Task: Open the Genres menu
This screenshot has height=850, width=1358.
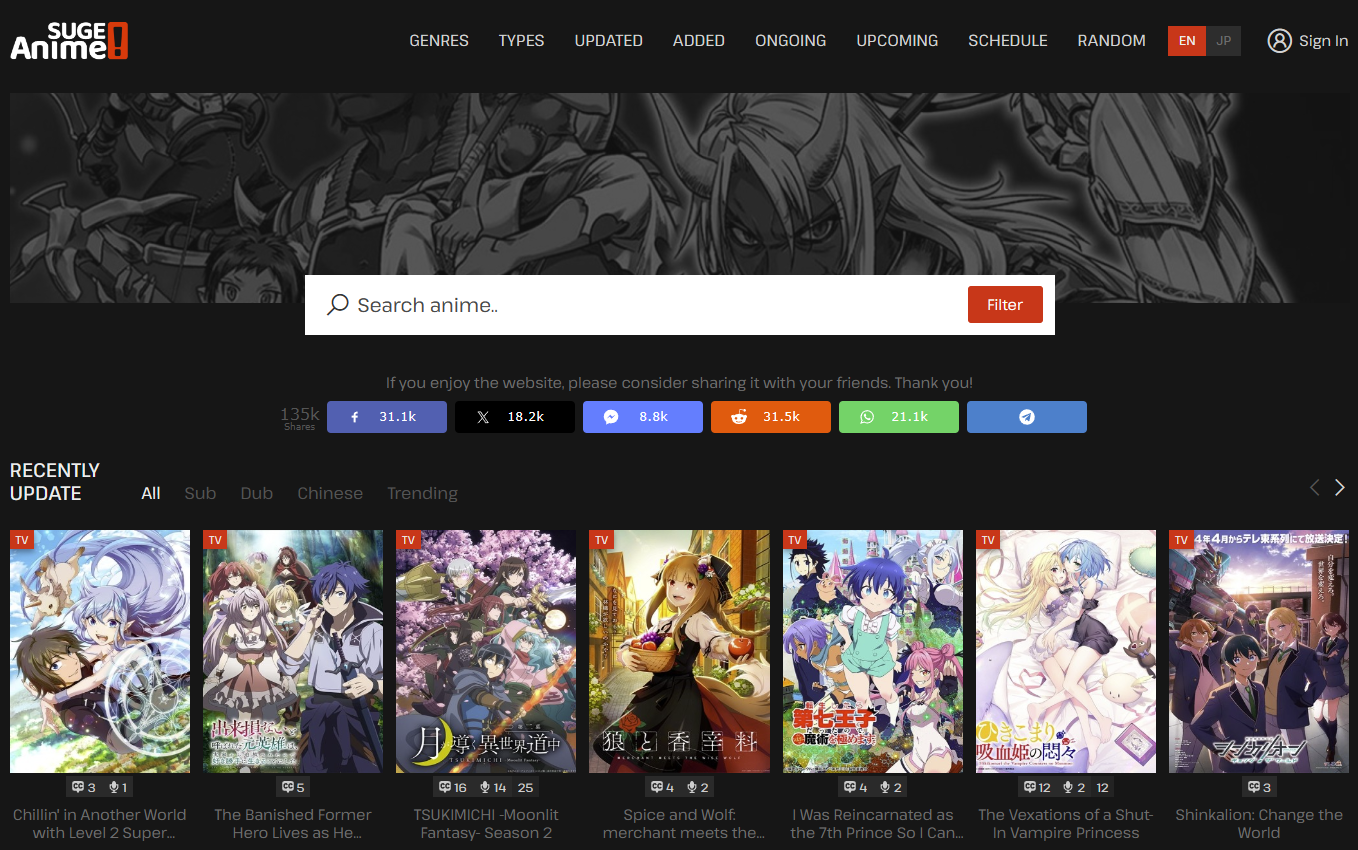Action: click(x=439, y=41)
